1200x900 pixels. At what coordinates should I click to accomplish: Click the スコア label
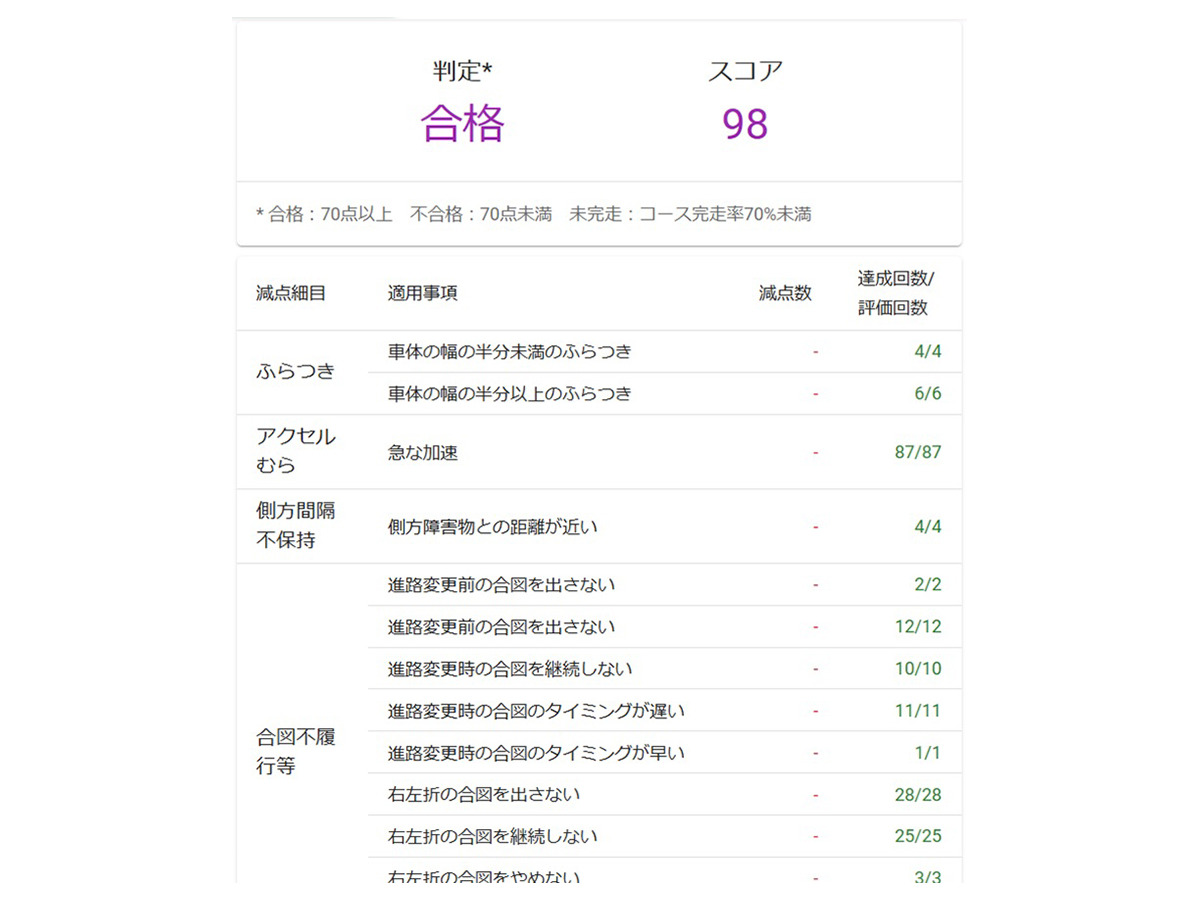coord(745,72)
